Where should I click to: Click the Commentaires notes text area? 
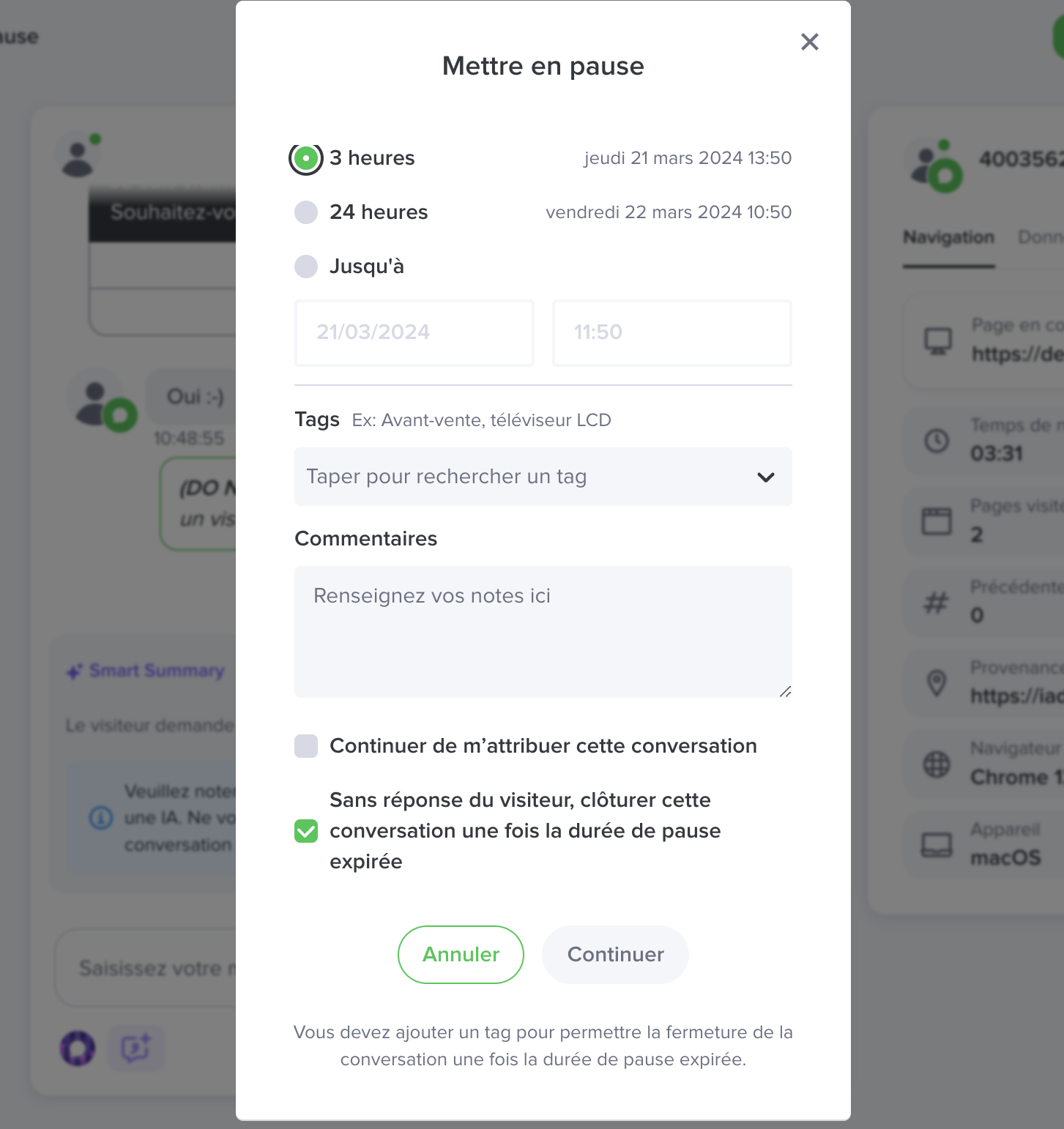(x=543, y=631)
